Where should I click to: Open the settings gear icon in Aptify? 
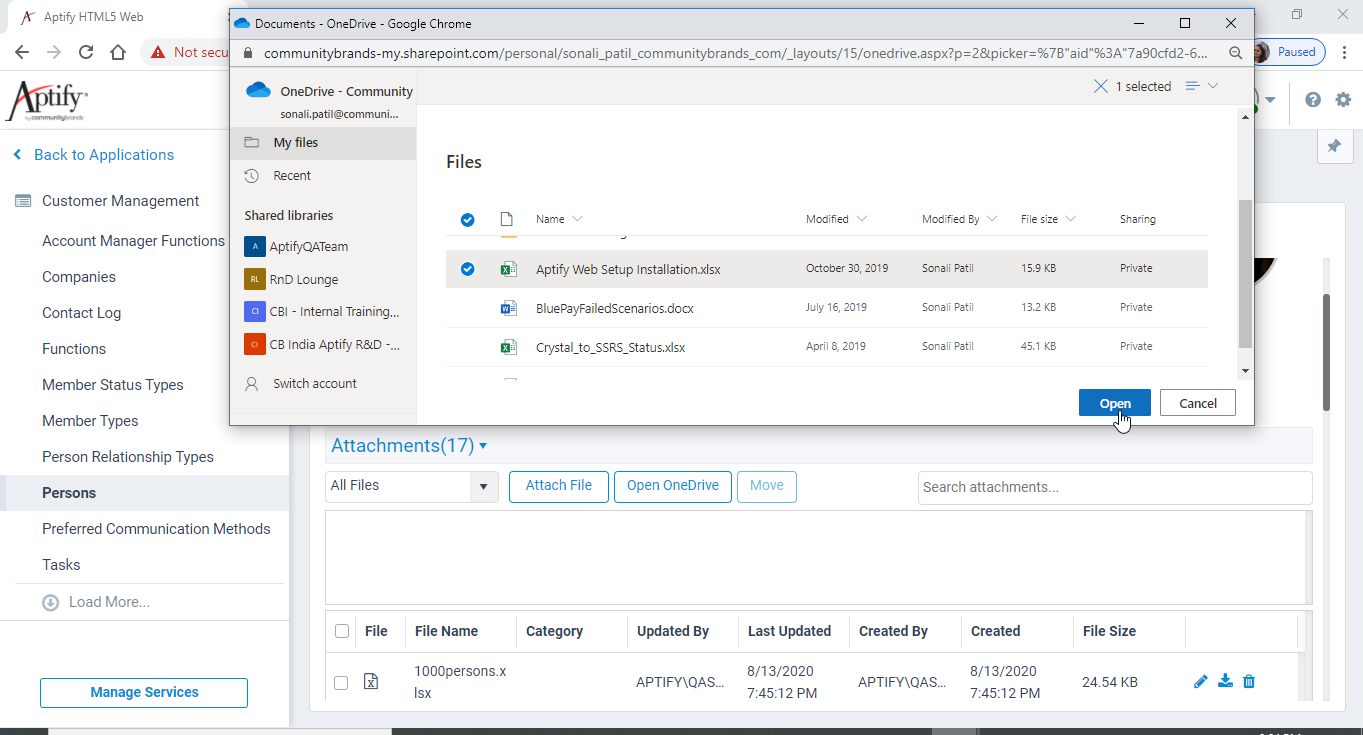1343,100
